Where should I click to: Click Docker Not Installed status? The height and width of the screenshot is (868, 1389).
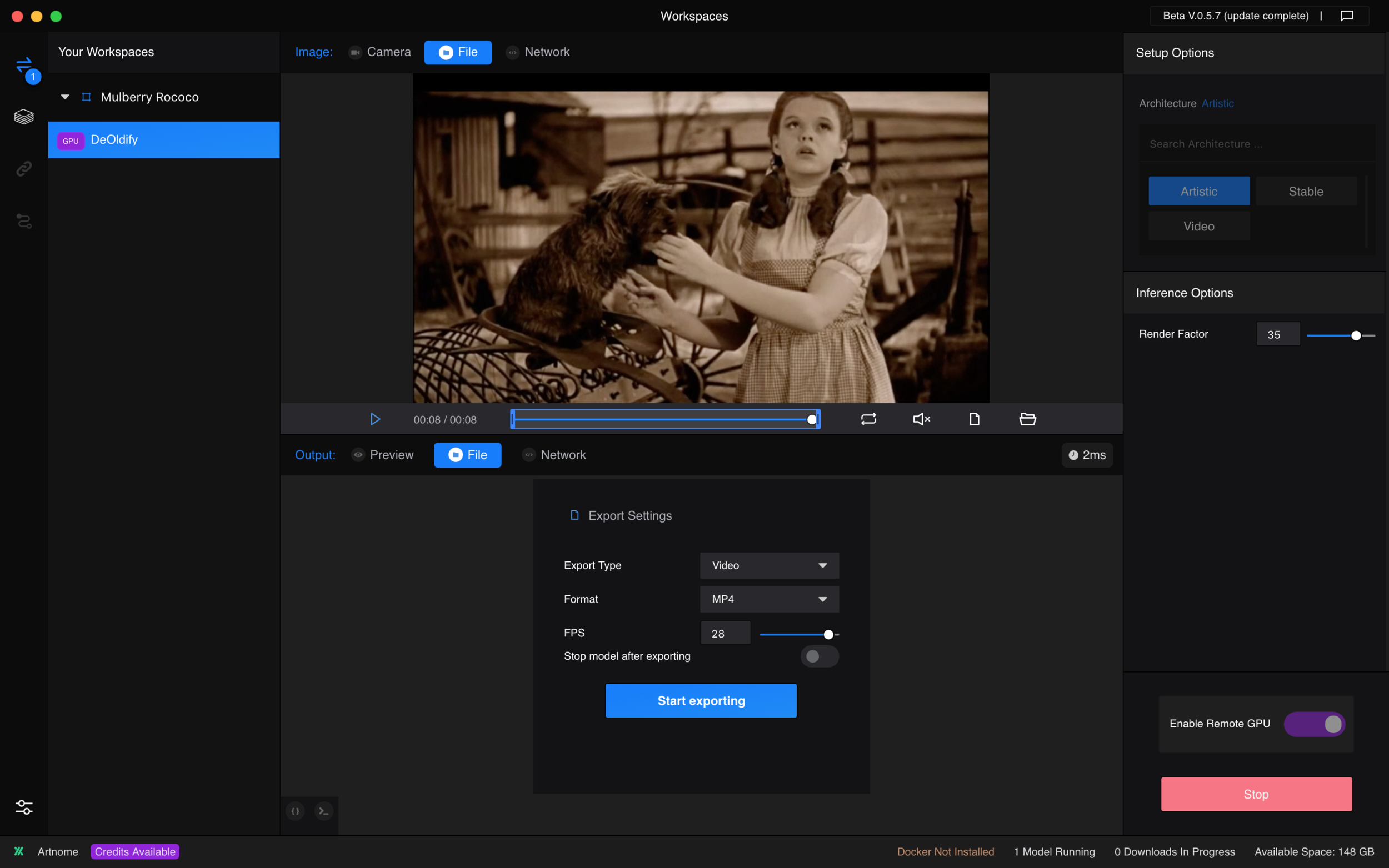[945, 851]
